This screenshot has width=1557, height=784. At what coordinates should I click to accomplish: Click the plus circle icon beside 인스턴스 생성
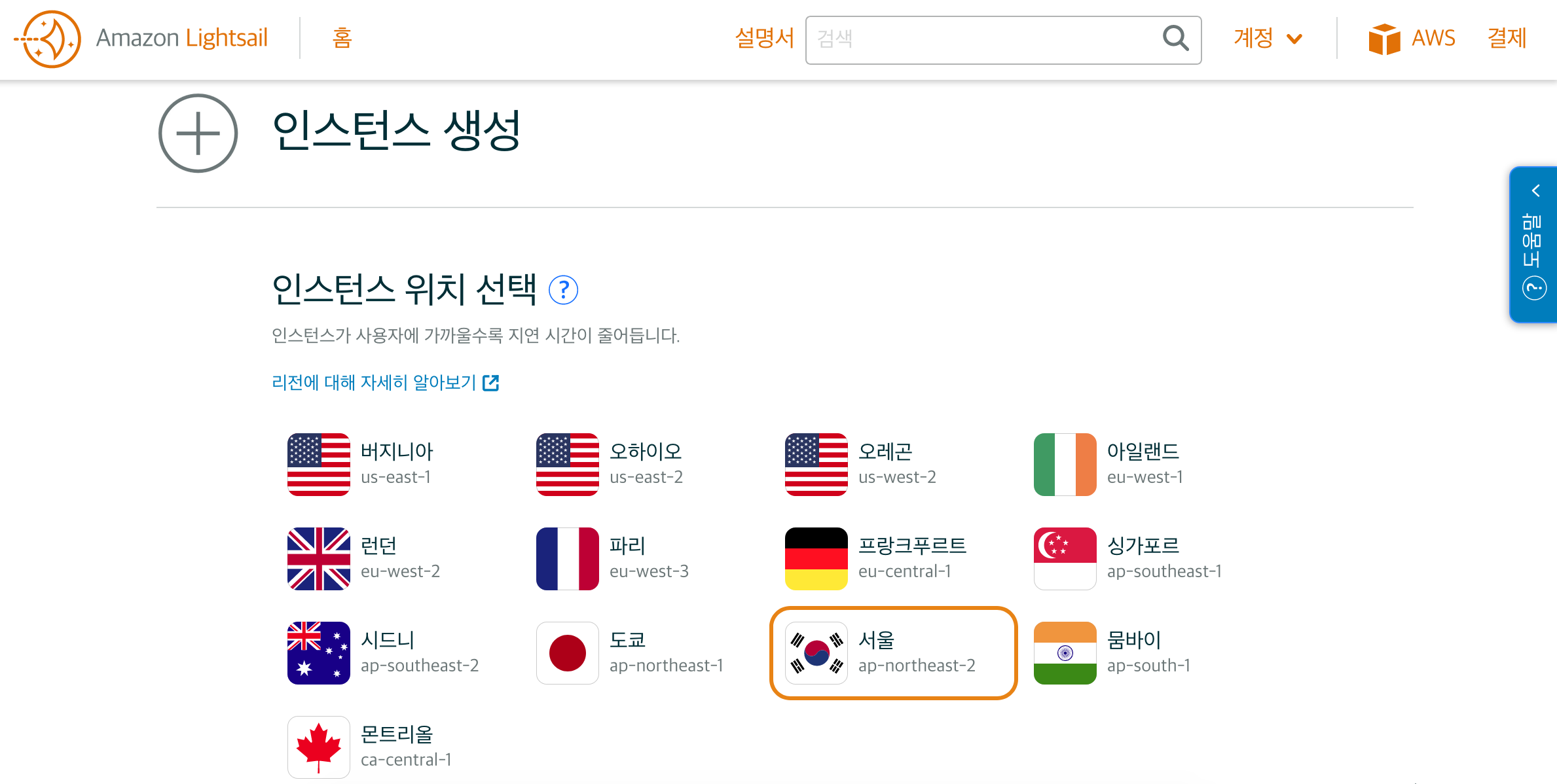pyautogui.click(x=198, y=134)
